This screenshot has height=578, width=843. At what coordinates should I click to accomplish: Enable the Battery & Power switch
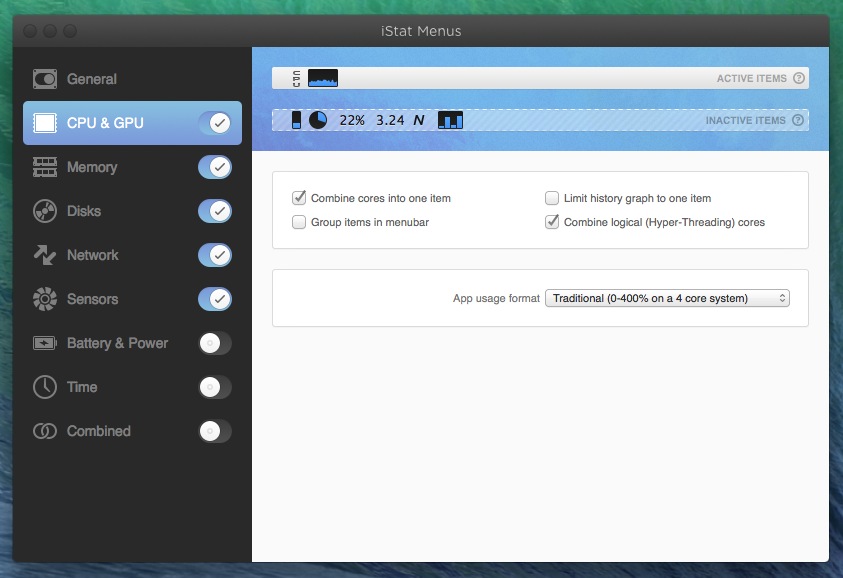pyautogui.click(x=215, y=343)
